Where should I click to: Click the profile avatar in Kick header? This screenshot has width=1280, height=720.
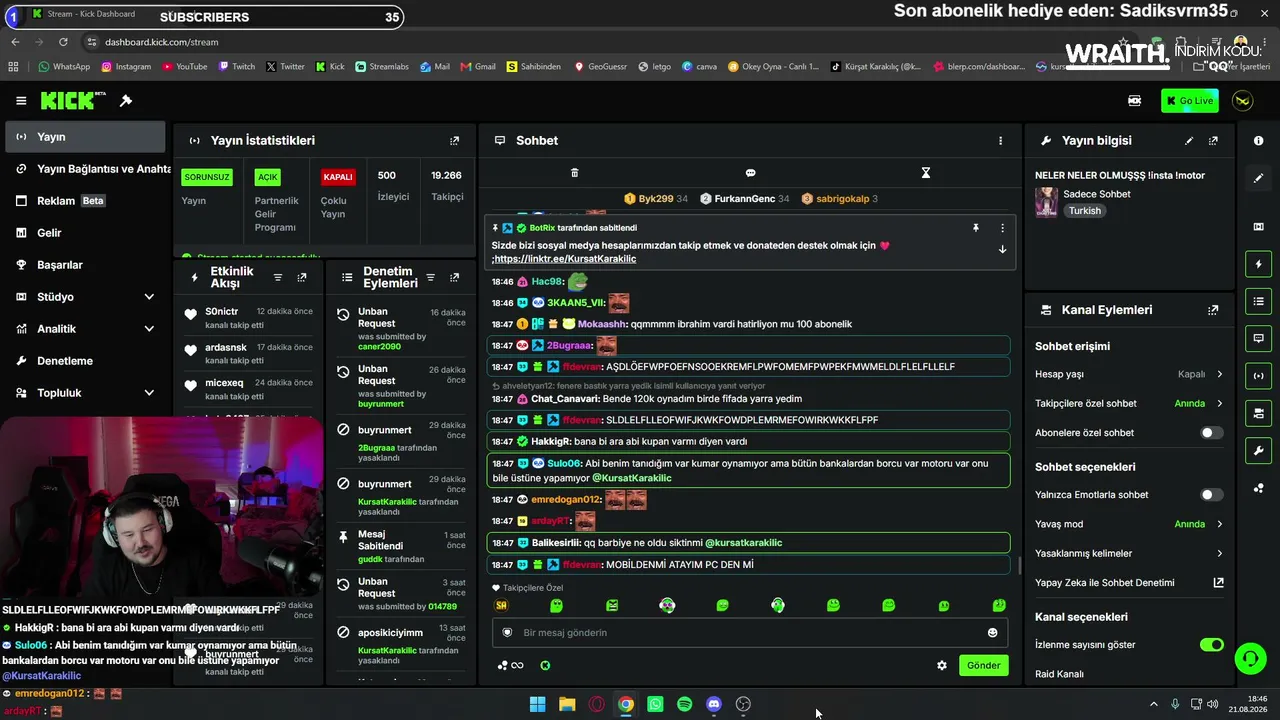tap(1242, 101)
